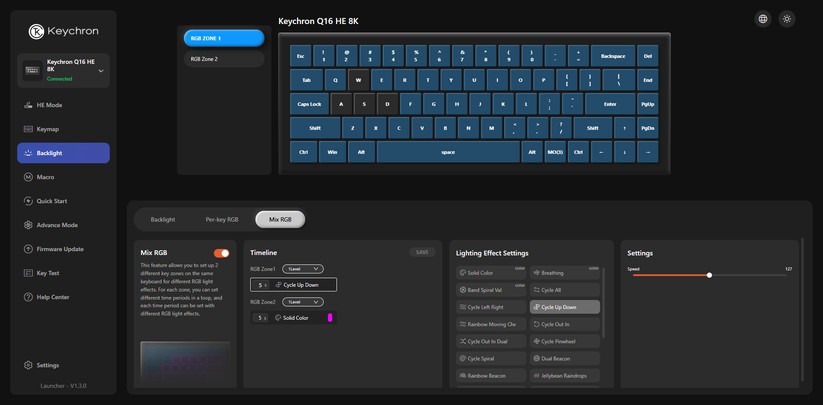Open the RGB Zone1 level dropdown
This screenshot has height=405, width=823.
[x=303, y=269]
